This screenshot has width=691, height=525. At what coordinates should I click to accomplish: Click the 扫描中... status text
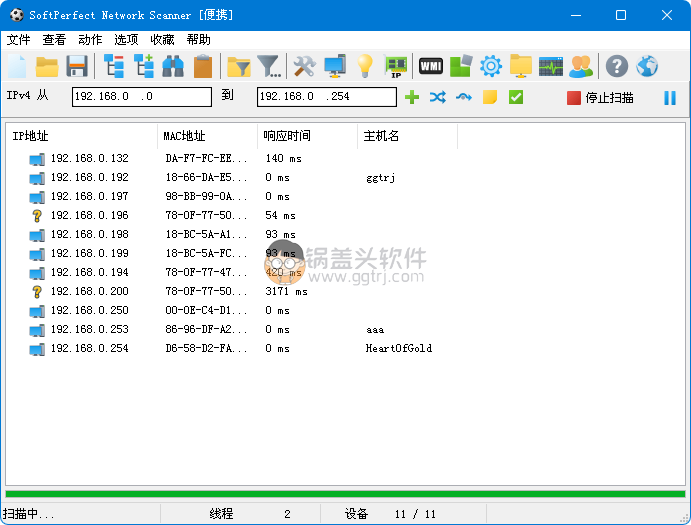click(28, 514)
